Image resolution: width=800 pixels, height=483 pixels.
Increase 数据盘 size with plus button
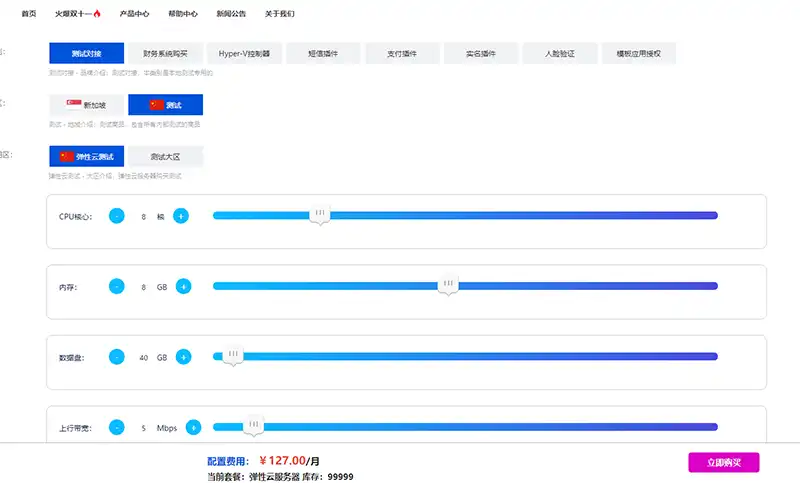coord(184,357)
